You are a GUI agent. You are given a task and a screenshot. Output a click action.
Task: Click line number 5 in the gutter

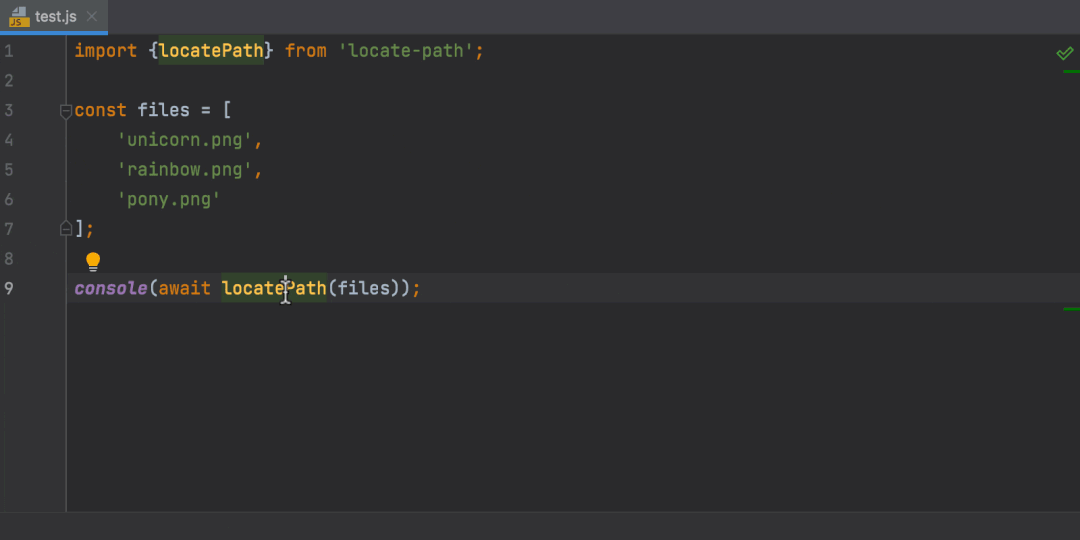pos(8,169)
